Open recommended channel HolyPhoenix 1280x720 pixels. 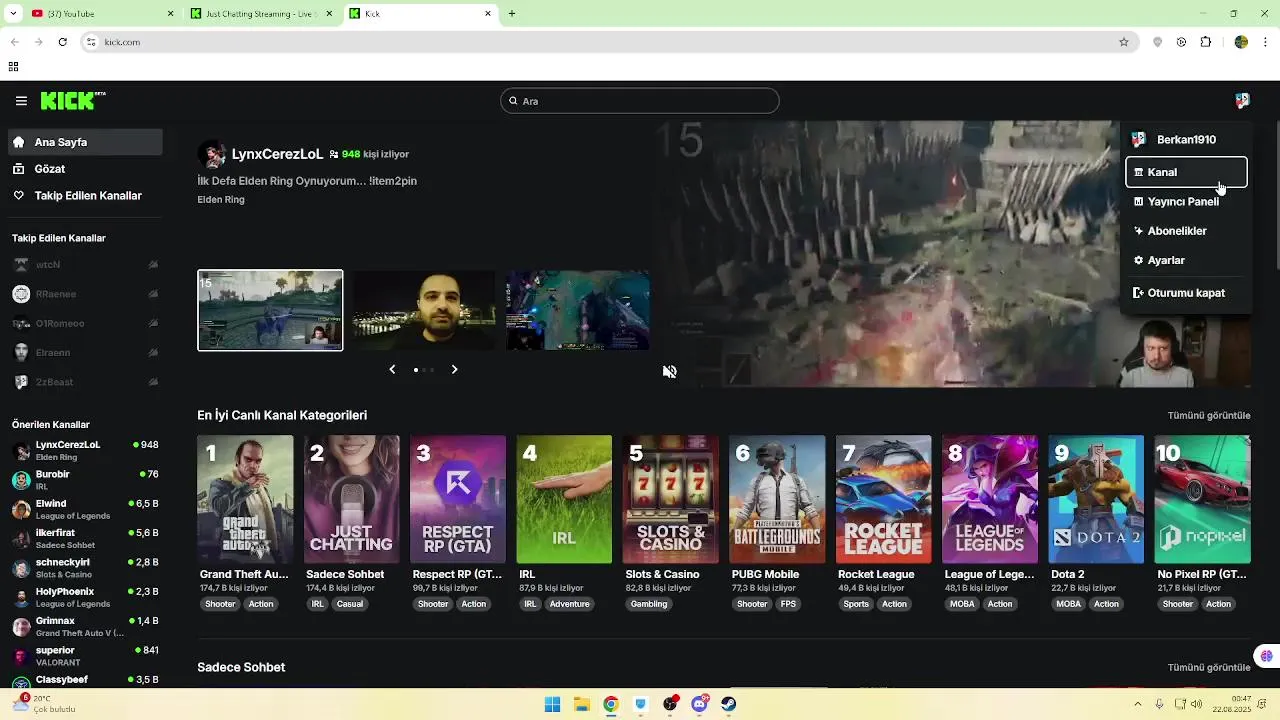pos(85,597)
